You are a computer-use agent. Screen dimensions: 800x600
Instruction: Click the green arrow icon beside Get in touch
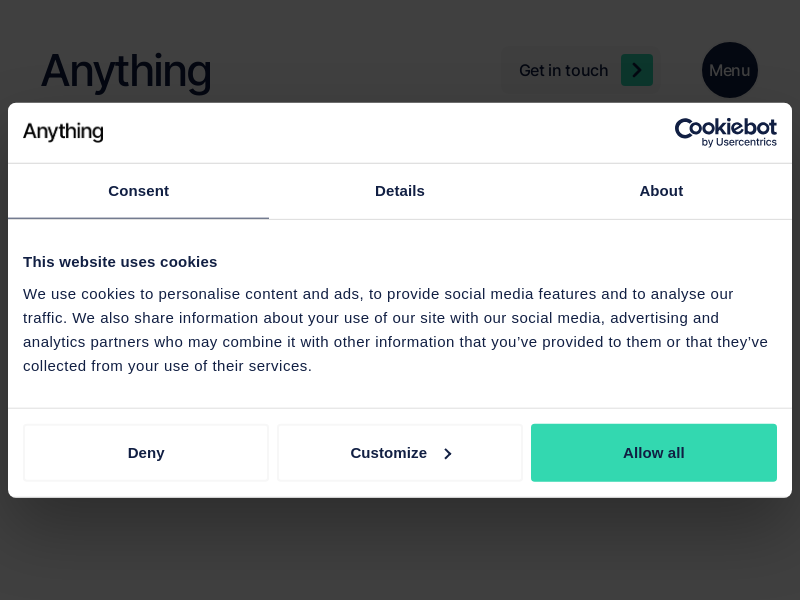tap(636, 70)
